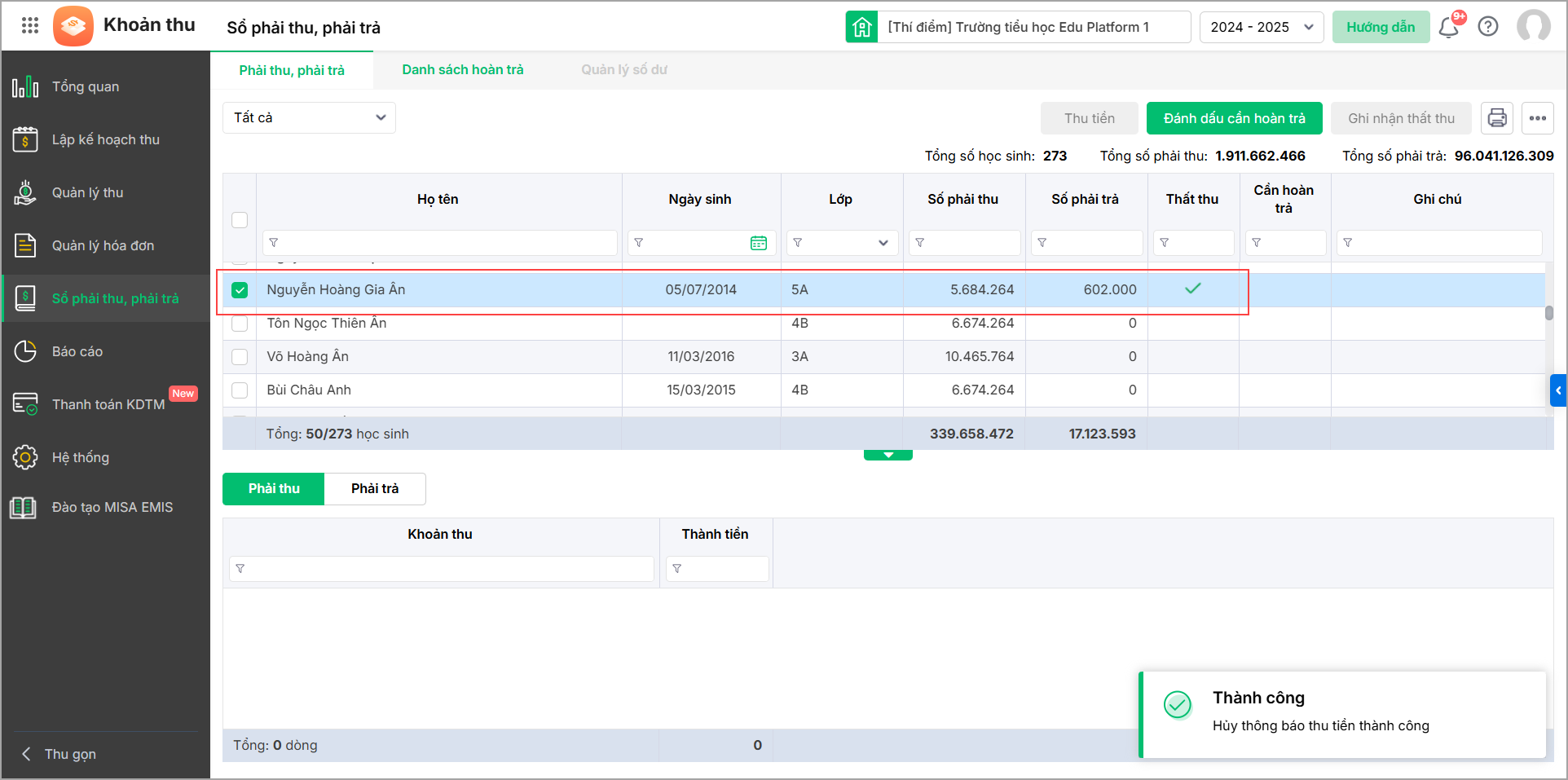Expand the Lớp column filter dropdown
The image size is (1568, 780).
[883, 243]
